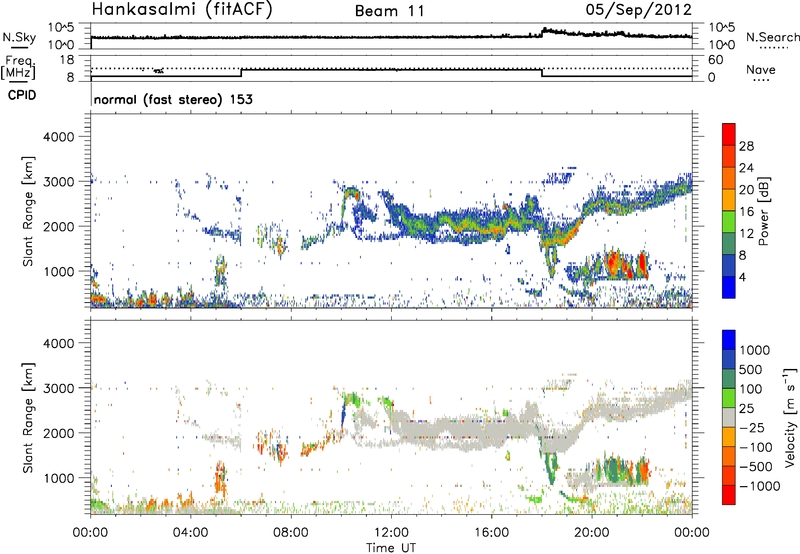The image size is (800, 554).
Task: Click the date "05/Sep/2012"
Action: point(638,10)
